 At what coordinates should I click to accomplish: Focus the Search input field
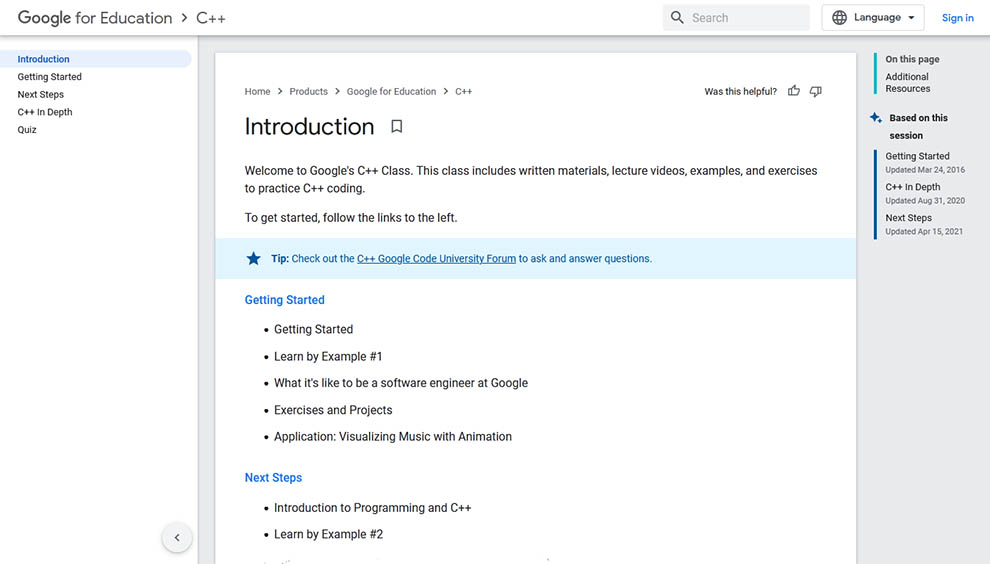736,18
